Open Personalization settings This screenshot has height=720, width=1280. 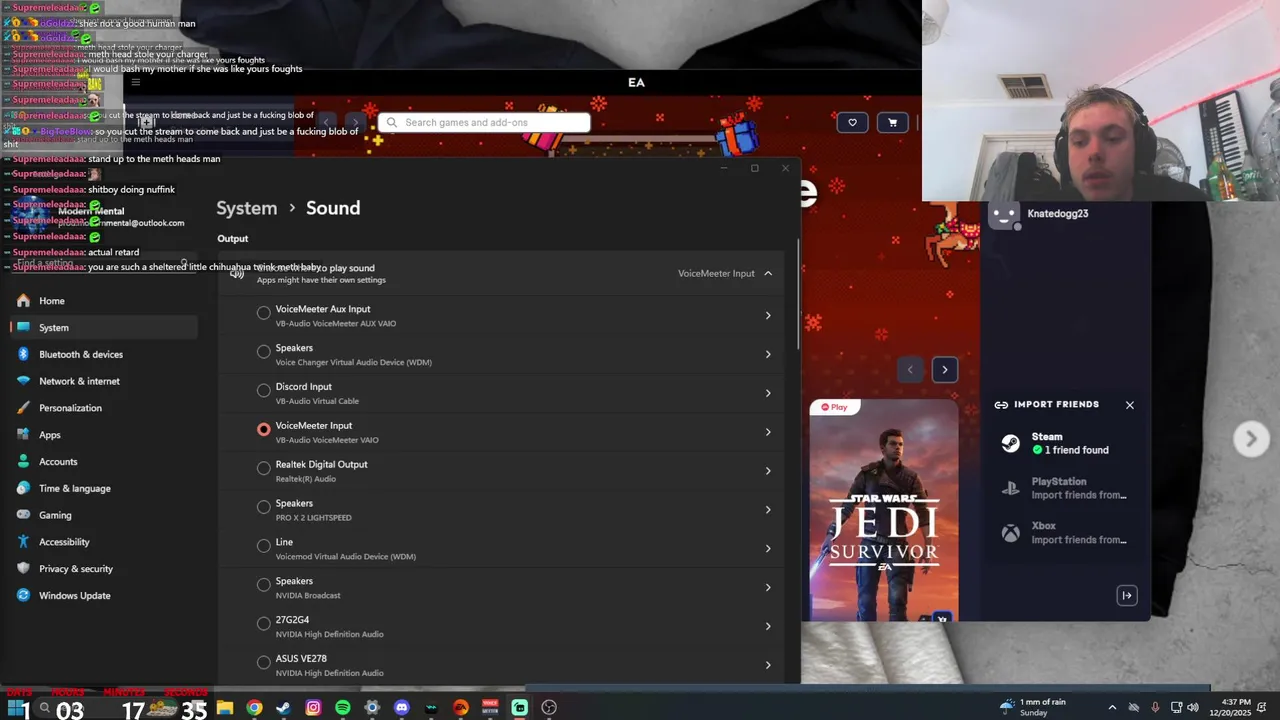pos(104,408)
